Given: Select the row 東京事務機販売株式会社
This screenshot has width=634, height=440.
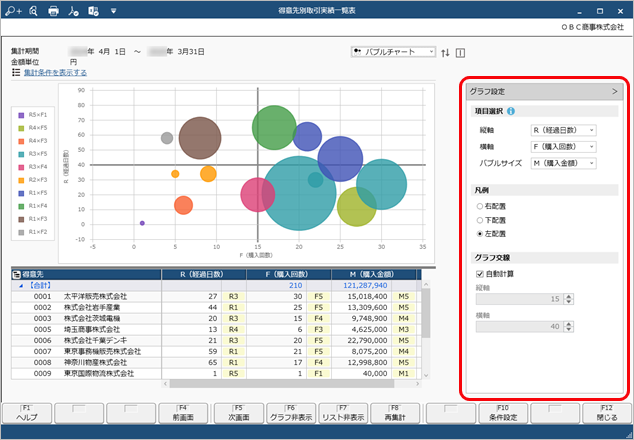Looking at the screenshot, I should pyautogui.click(x=216, y=351).
